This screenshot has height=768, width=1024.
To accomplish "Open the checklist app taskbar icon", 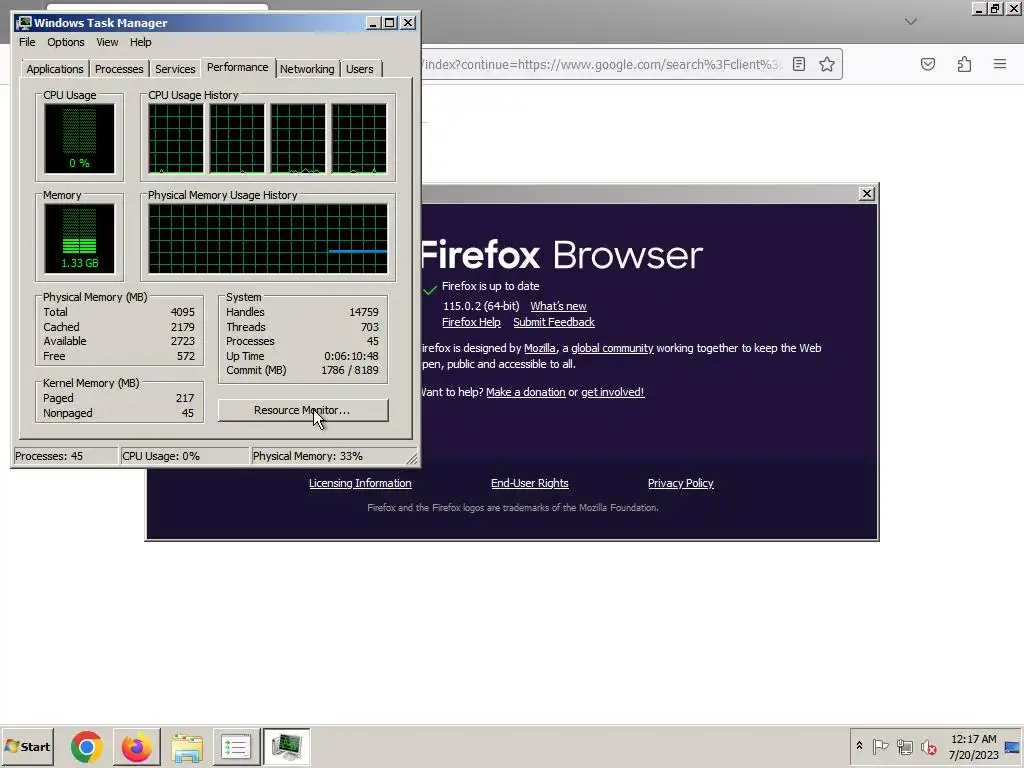I will (x=236, y=746).
